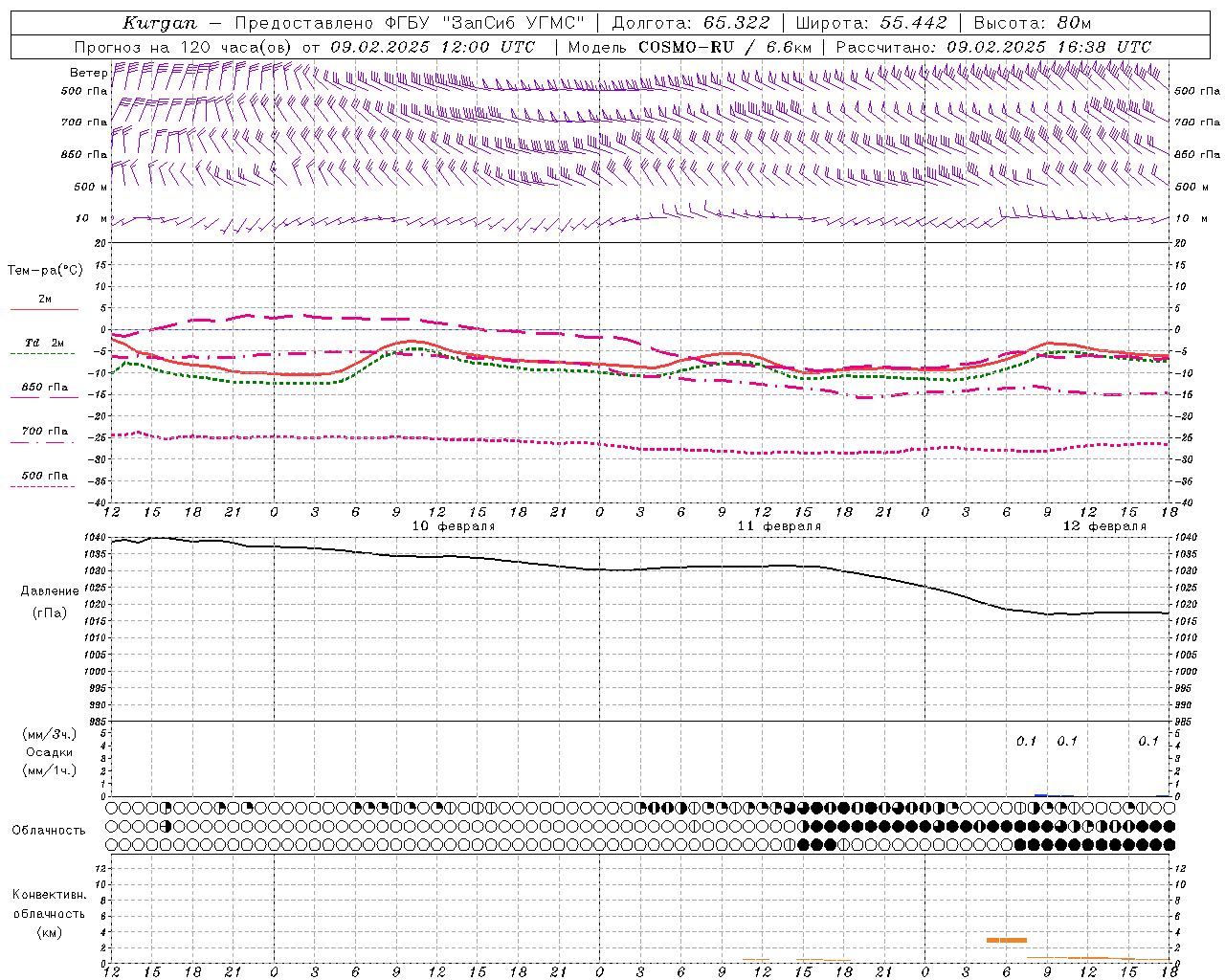Click the "Kurgan" station name in the header
Viewport: 1225px width, 980px height.
[x=160, y=23]
